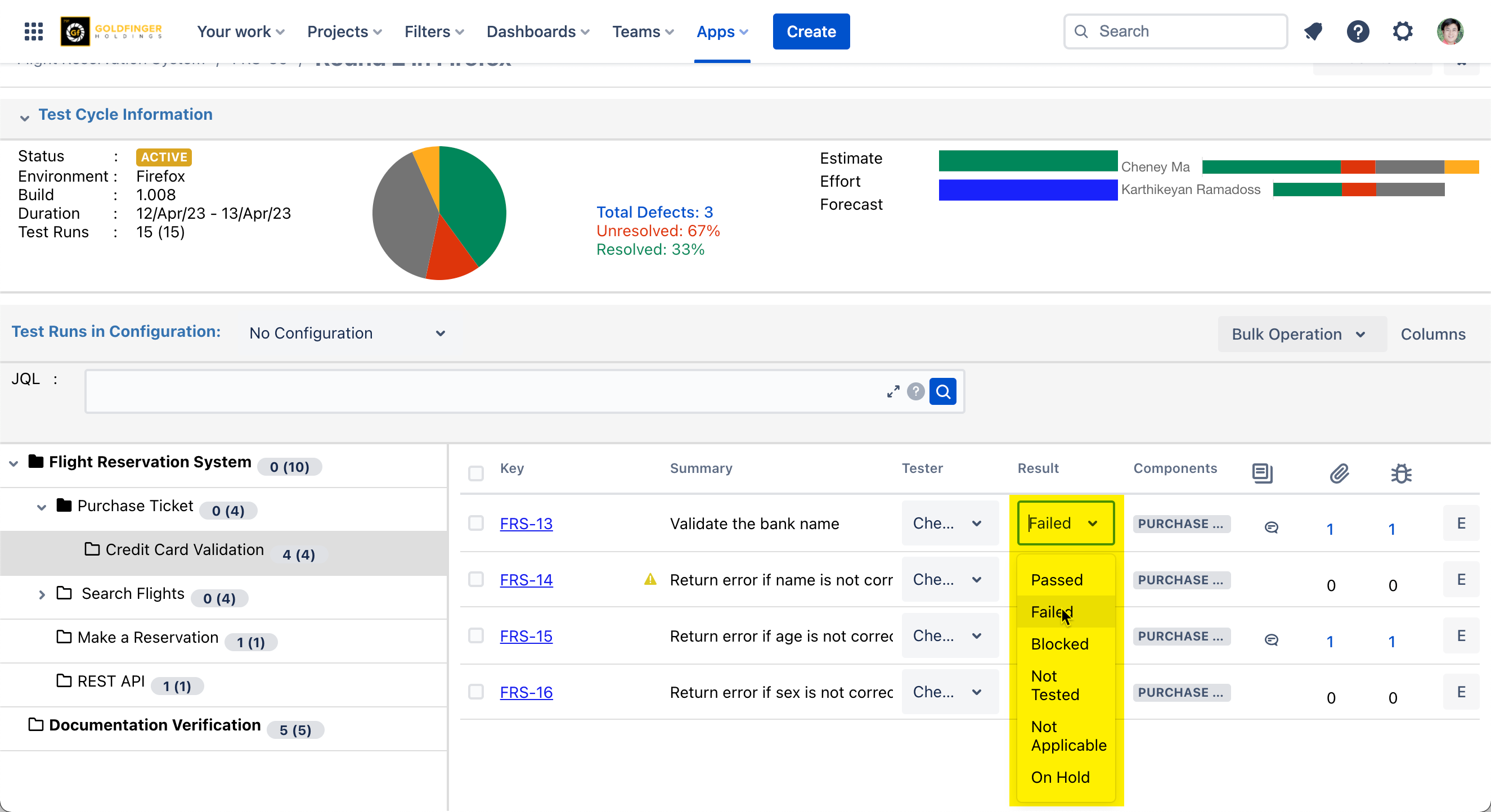This screenshot has height=812, width=1491.
Task: Toggle the select-all header checkbox
Action: (x=476, y=473)
